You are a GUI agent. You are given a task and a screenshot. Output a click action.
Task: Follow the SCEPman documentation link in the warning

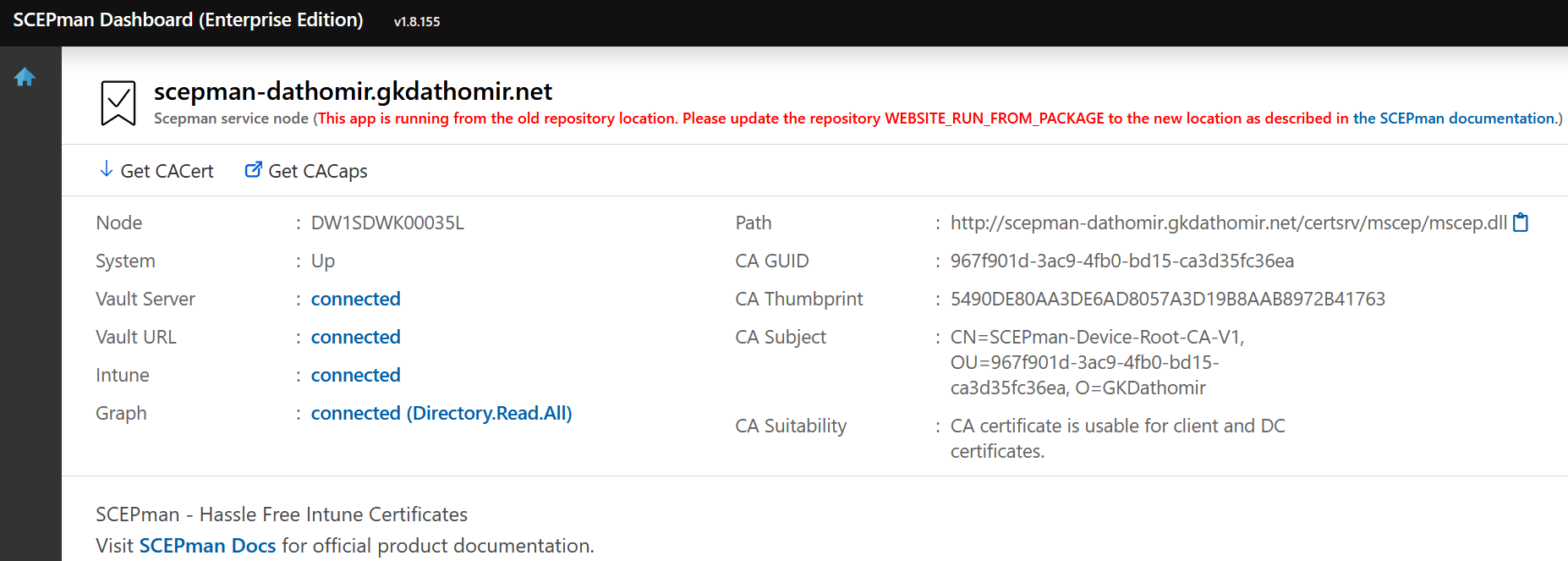click(1454, 118)
